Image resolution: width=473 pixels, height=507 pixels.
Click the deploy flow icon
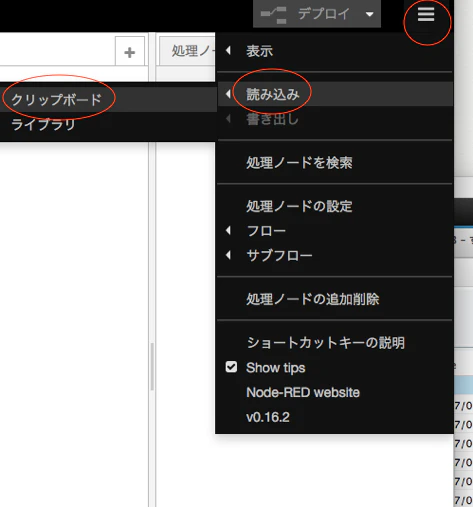coord(274,14)
